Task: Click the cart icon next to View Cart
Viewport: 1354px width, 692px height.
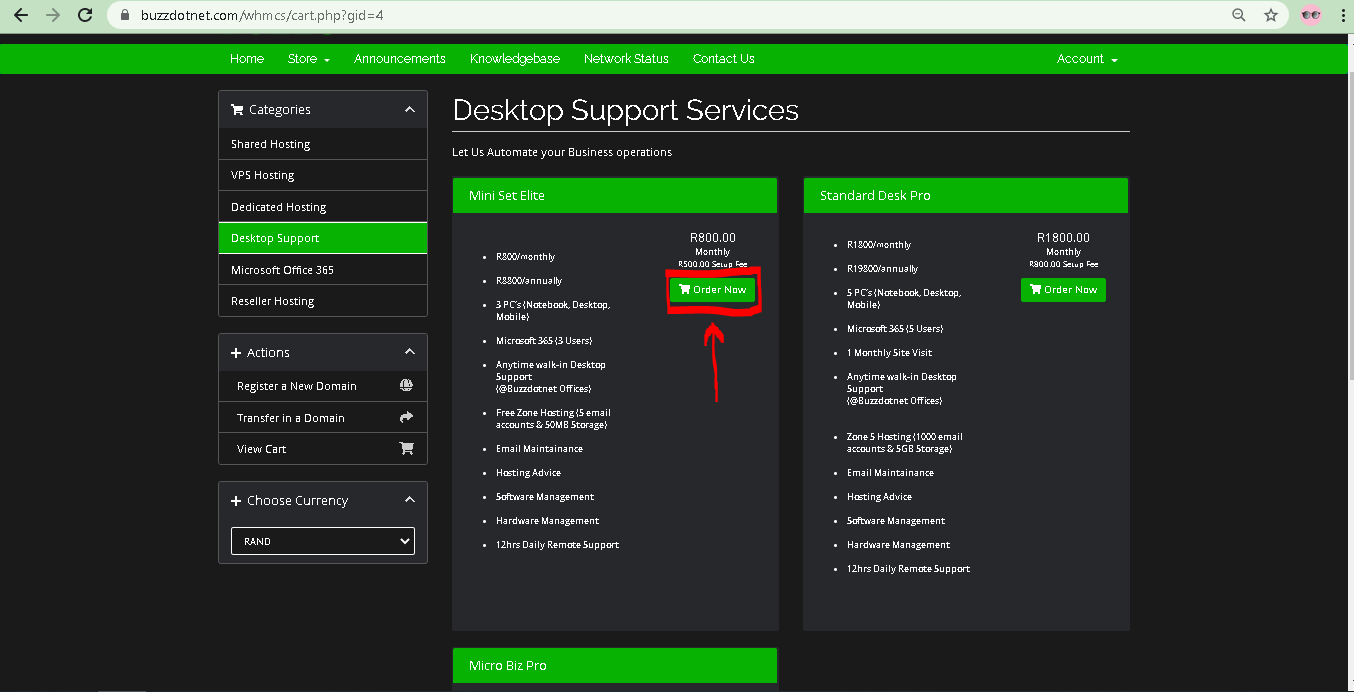Action: coord(406,449)
